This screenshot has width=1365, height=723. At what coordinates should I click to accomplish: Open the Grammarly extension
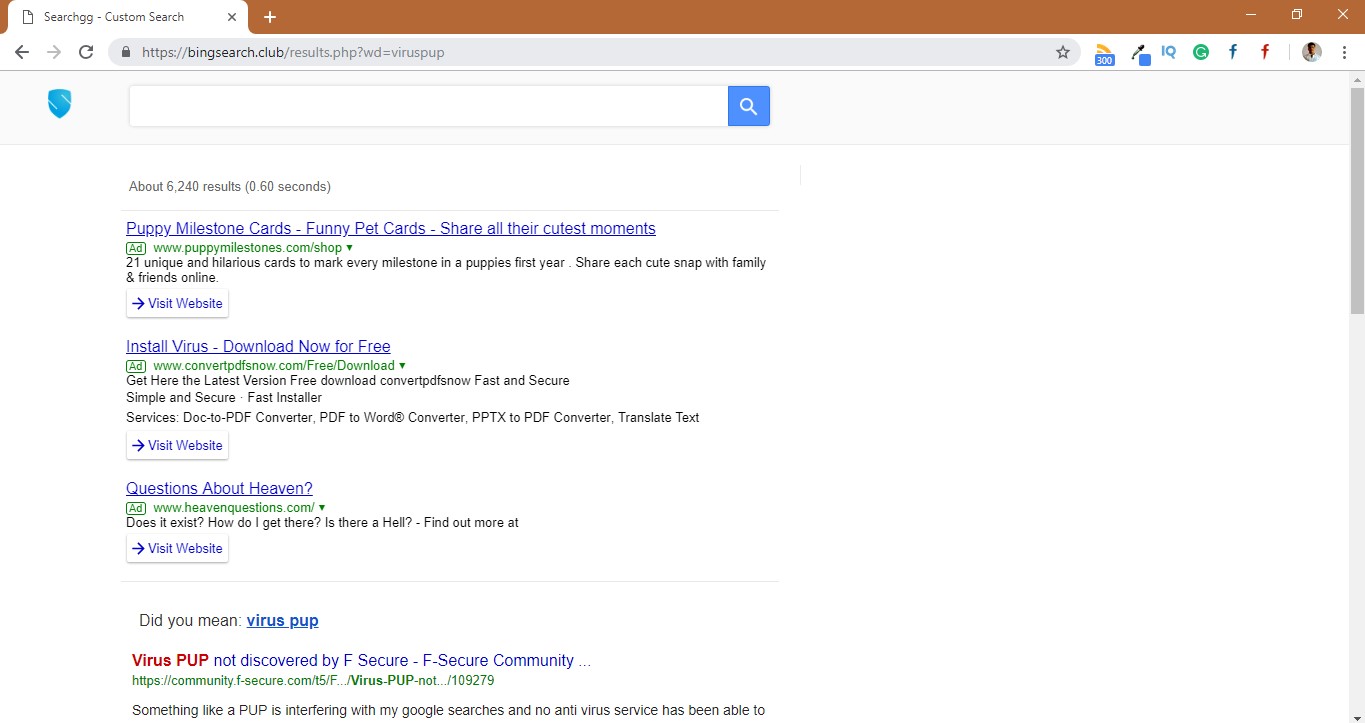tap(1200, 52)
